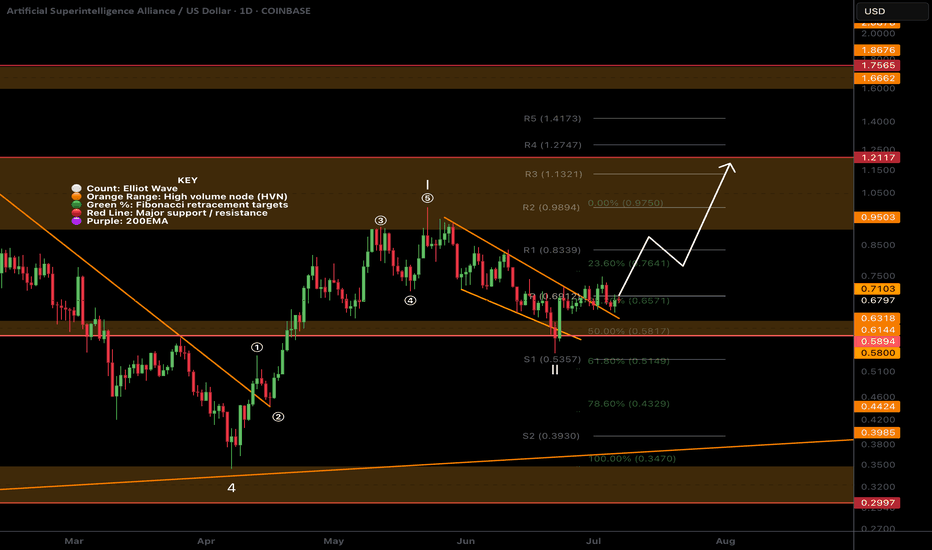Screen dimensions: 932x550
Task: Select the orange 1.8676 price label
Action: (877, 51)
